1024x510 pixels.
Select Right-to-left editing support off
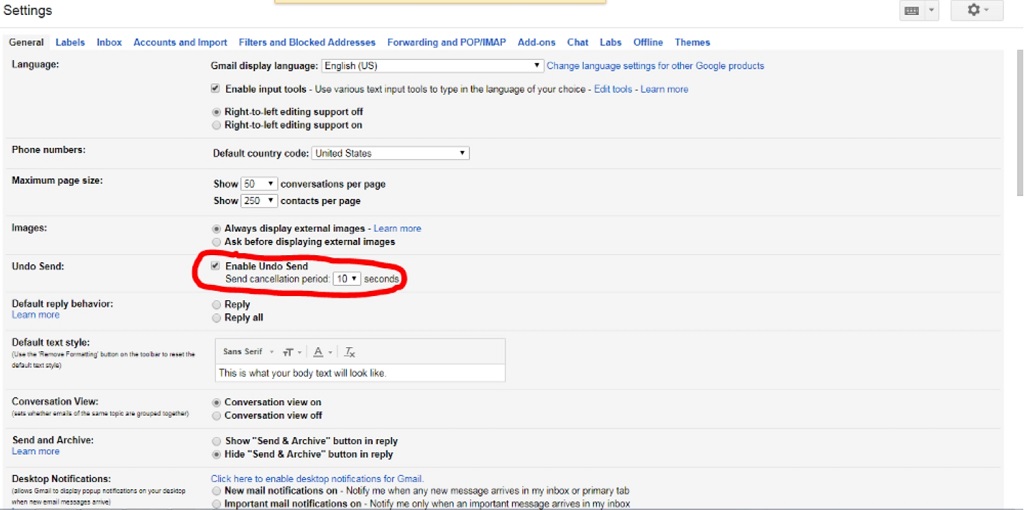click(217, 112)
